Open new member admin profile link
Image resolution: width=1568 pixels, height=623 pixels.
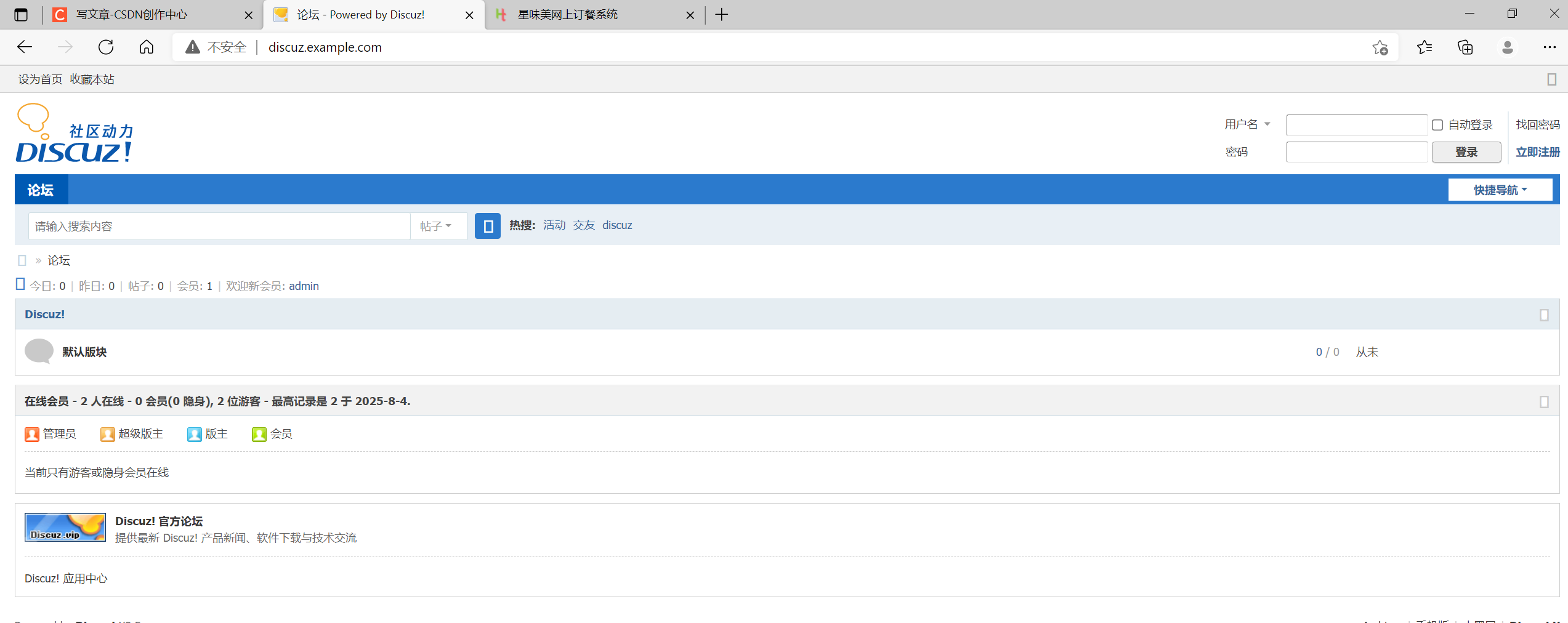[304, 286]
